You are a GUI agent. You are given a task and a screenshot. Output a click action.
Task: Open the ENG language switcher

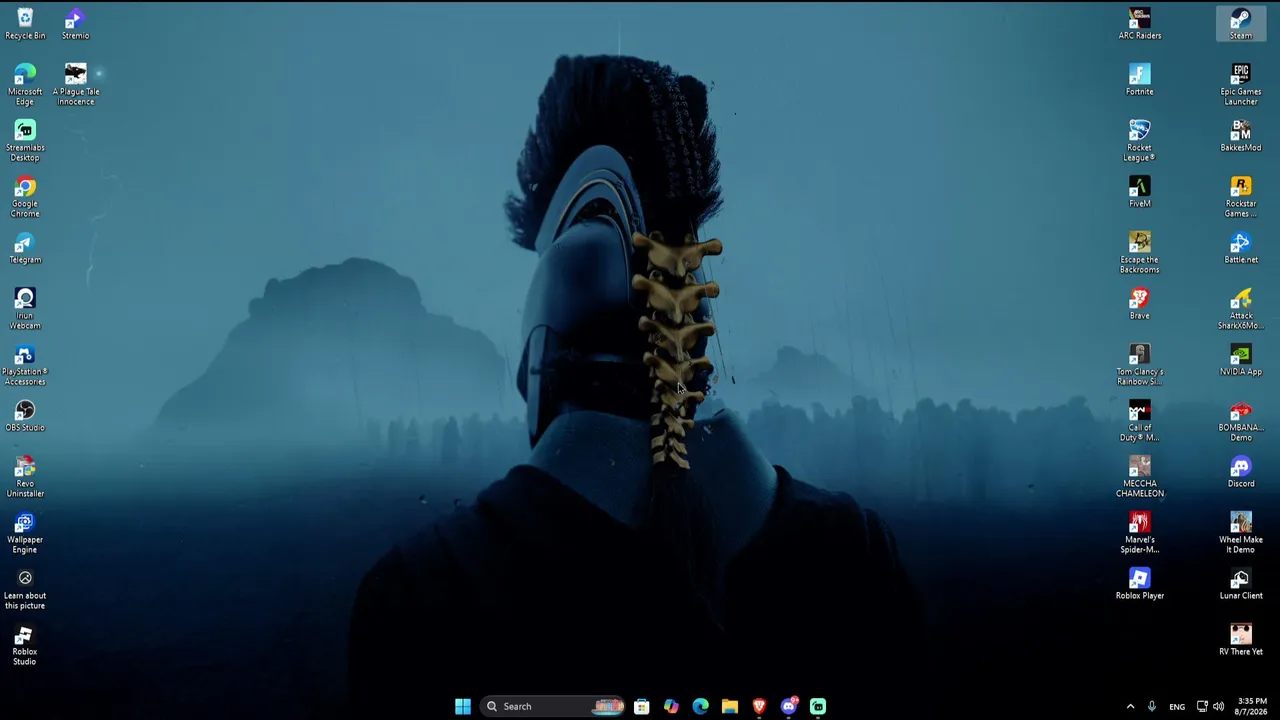click(1177, 706)
